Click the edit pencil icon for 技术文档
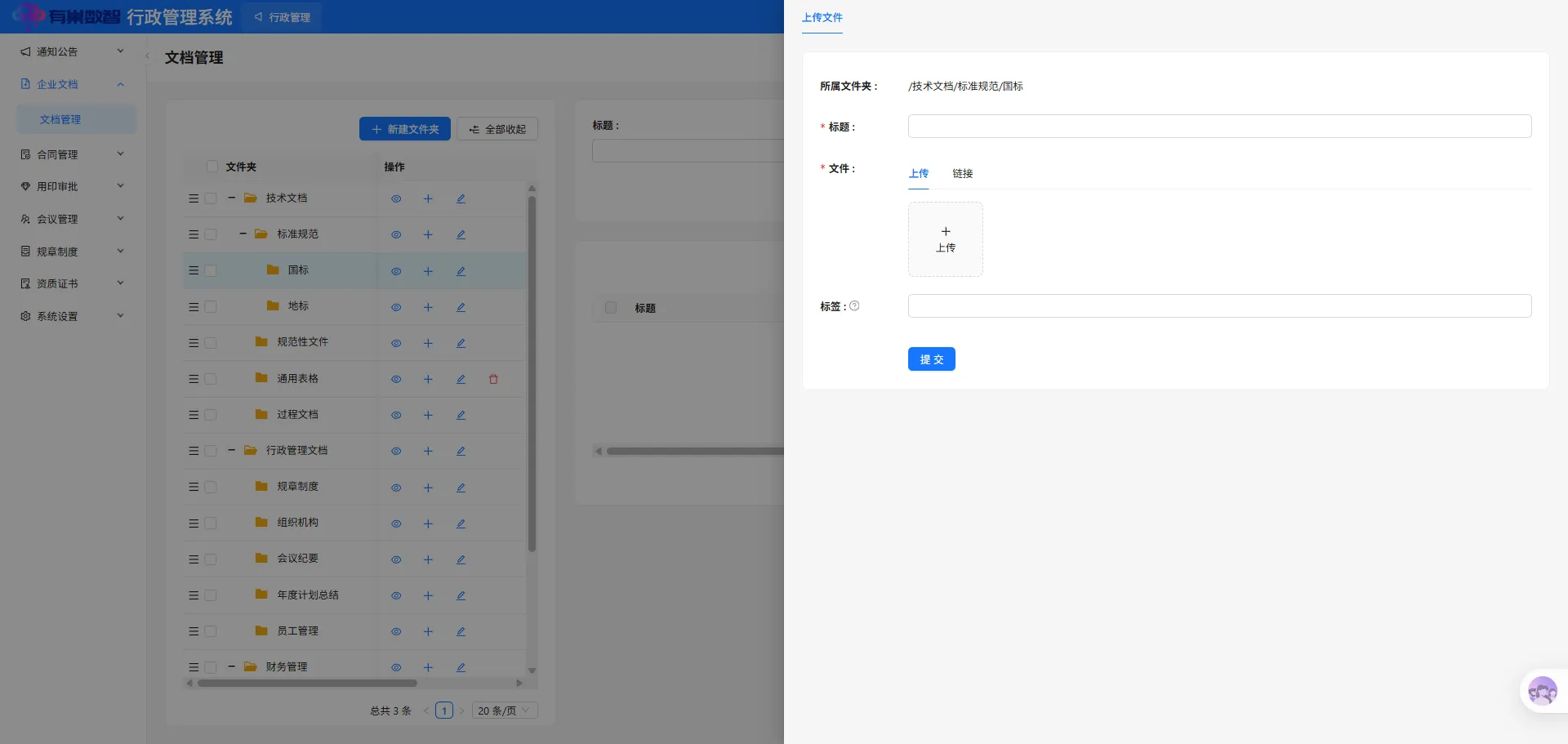This screenshot has width=1568, height=744. (x=461, y=198)
